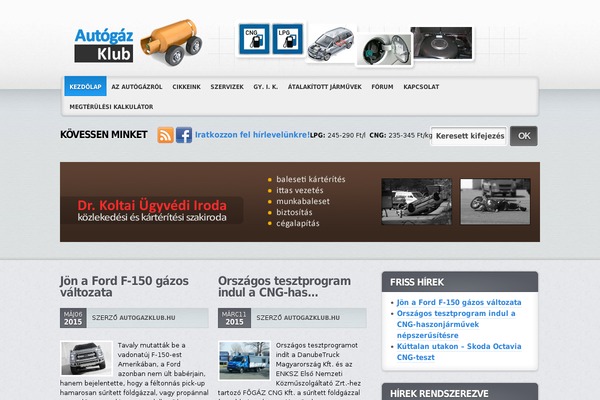This screenshot has width=600, height=400.
Task: Open the Szervizek menu item
Action: pyautogui.click(x=227, y=87)
